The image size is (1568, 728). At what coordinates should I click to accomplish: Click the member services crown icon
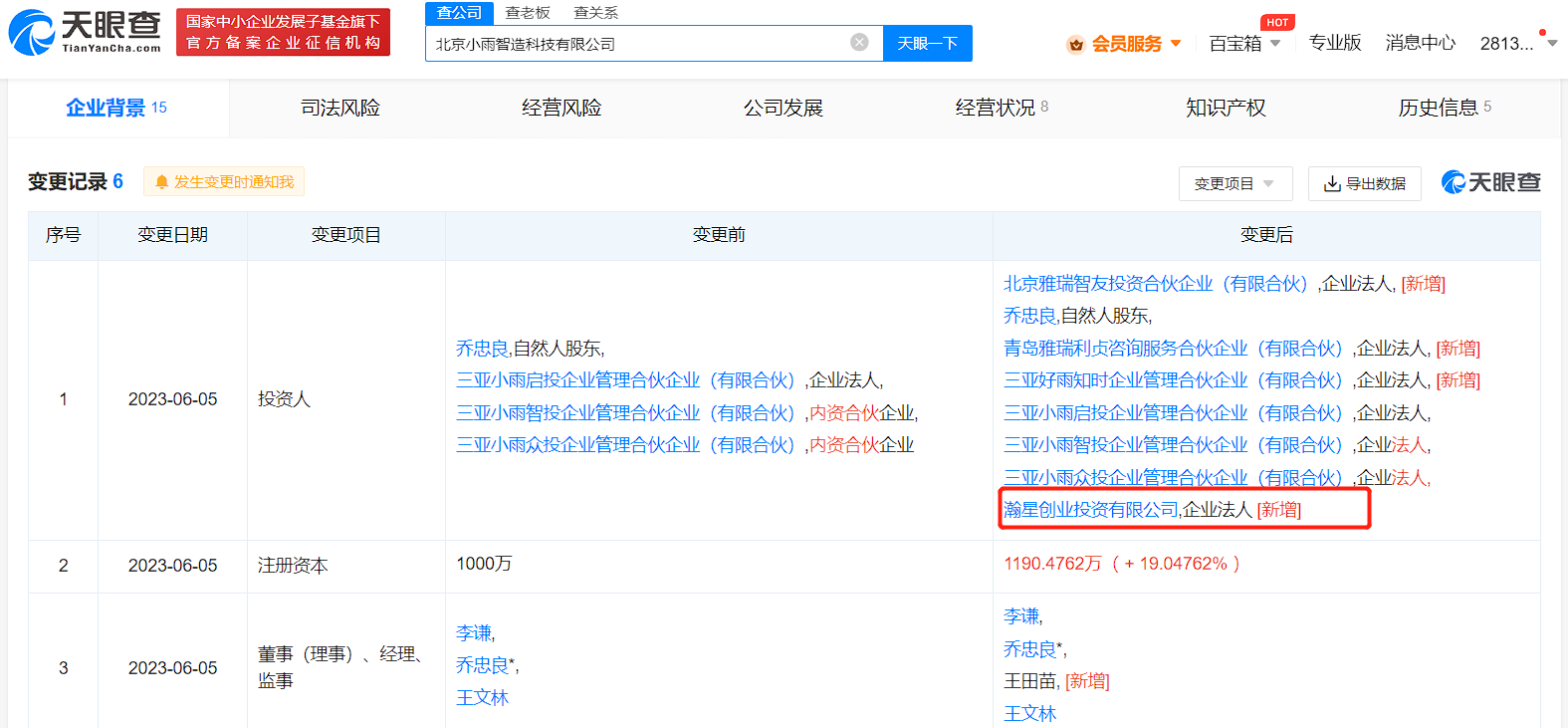pyautogui.click(x=1075, y=44)
